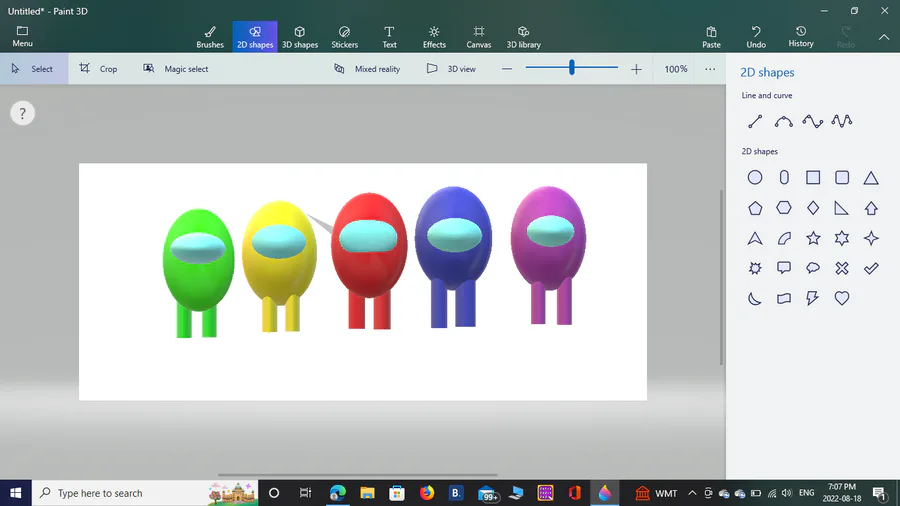This screenshot has width=900, height=506.
Task: Select the three-point curve tool
Action: point(813,121)
